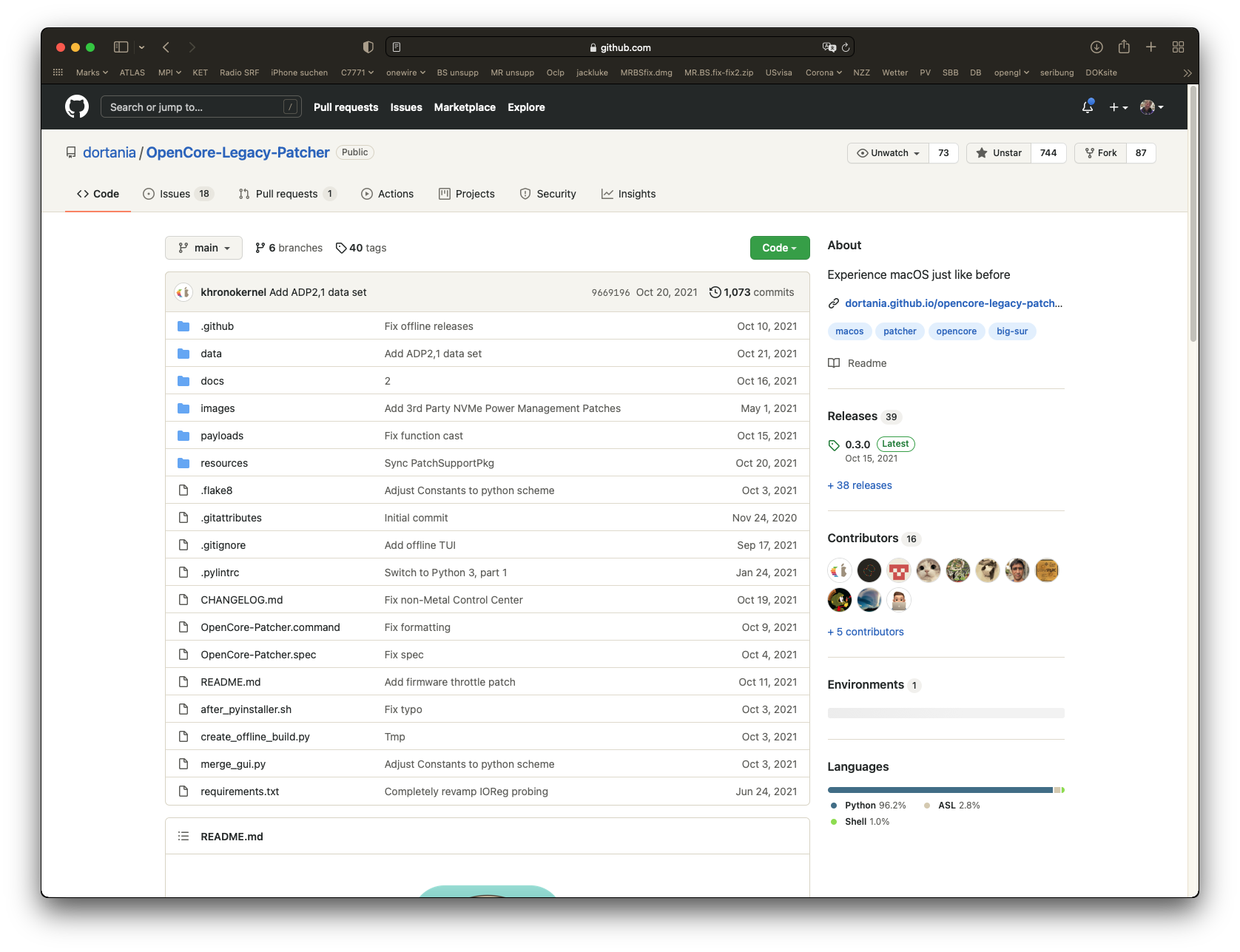Open the + 38 releases link
This screenshot has height=952, width=1240.
(860, 485)
